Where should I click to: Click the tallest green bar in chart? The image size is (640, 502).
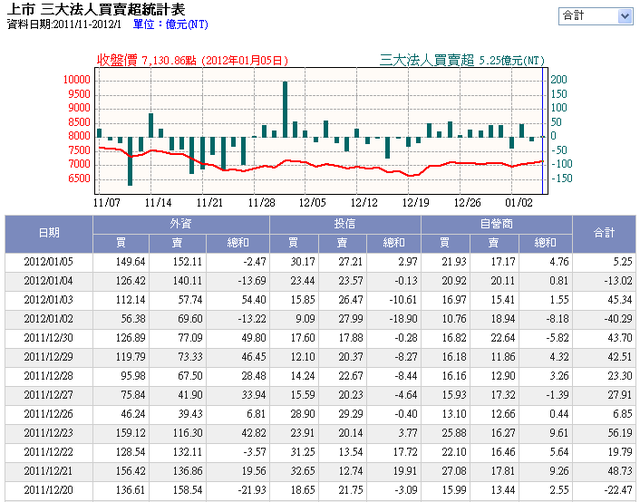(x=285, y=109)
